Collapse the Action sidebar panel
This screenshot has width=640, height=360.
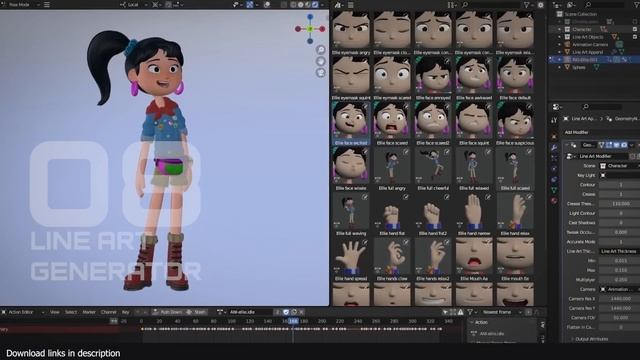click(472, 322)
